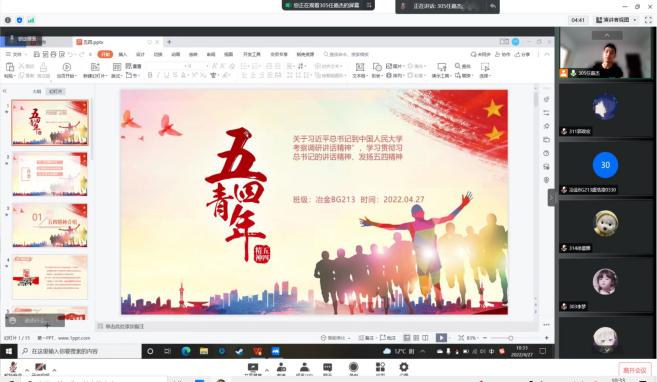Open the 开始 ribbon tab
The width and height of the screenshot is (657, 382).
click(x=105, y=54)
